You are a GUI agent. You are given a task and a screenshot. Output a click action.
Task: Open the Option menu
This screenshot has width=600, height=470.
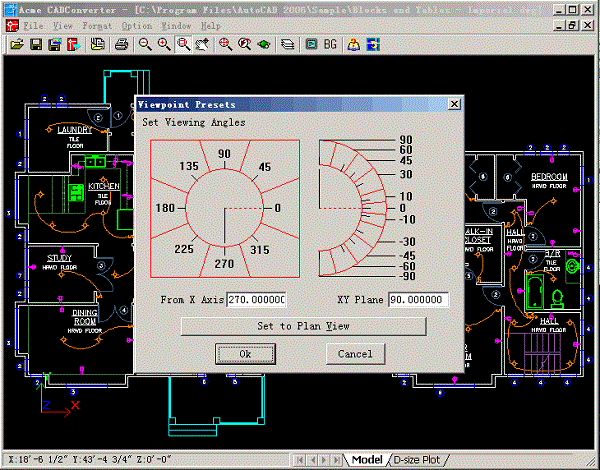pyautogui.click(x=137, y=26)
